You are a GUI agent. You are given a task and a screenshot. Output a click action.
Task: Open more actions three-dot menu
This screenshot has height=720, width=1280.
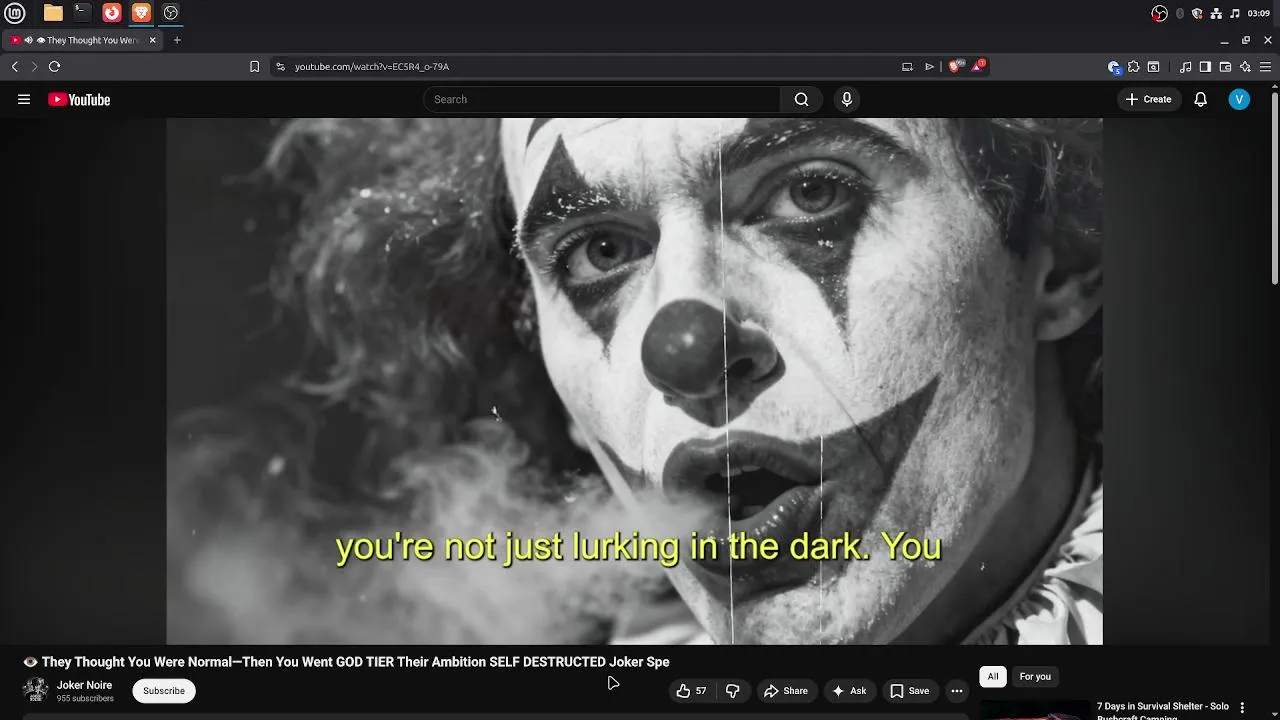click(x=957, y=691)
